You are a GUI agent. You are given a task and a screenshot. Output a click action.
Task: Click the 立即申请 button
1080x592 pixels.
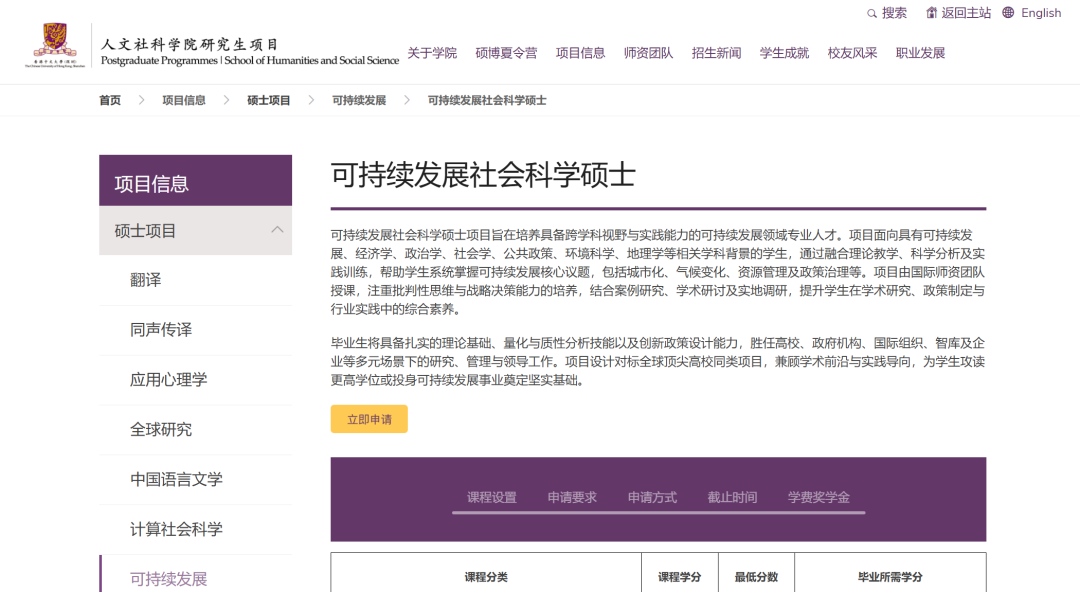[368, 418]
